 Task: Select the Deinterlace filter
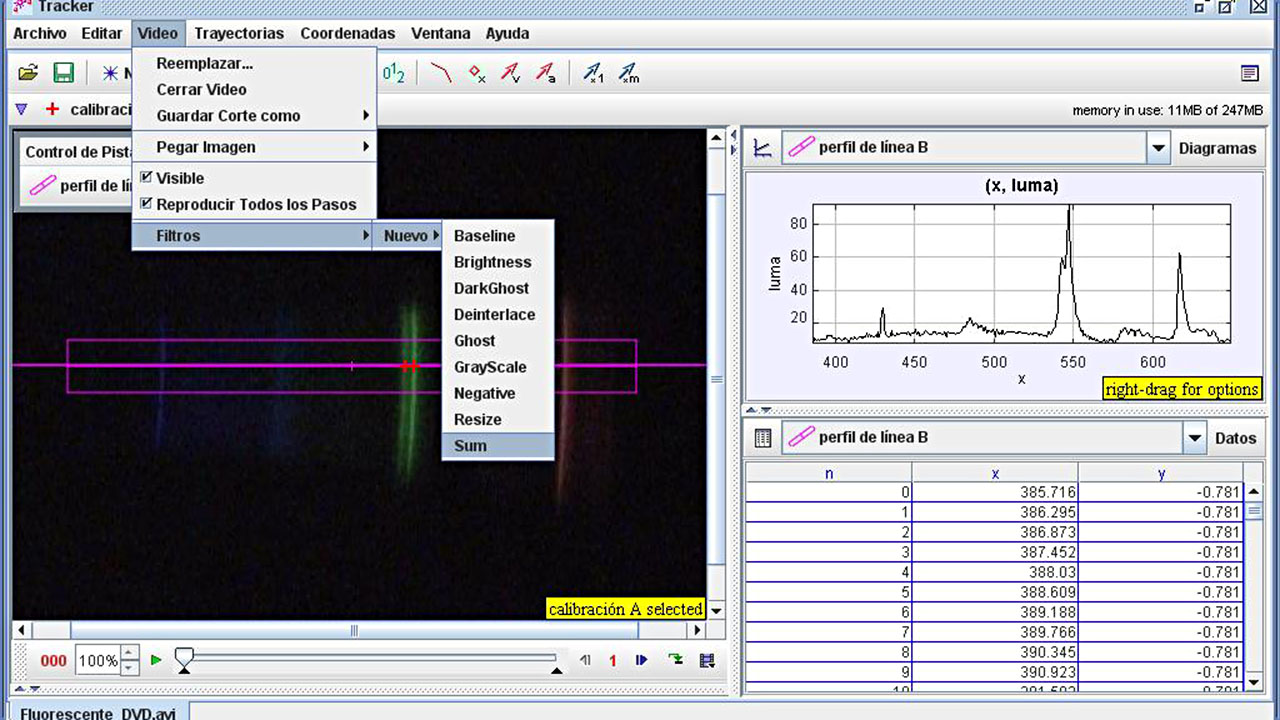(498, 314)
